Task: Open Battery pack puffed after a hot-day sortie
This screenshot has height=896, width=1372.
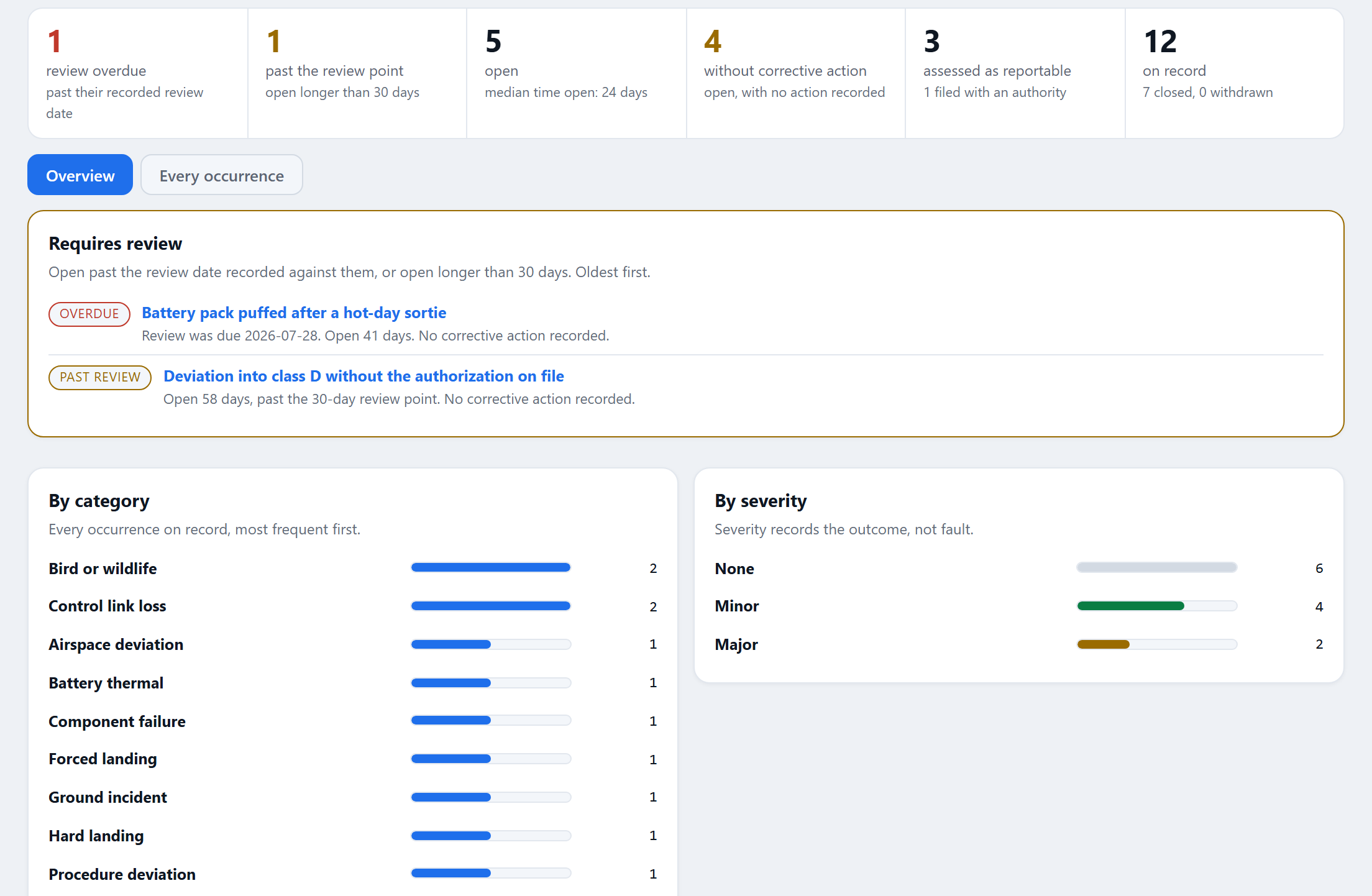Action: 294,313
